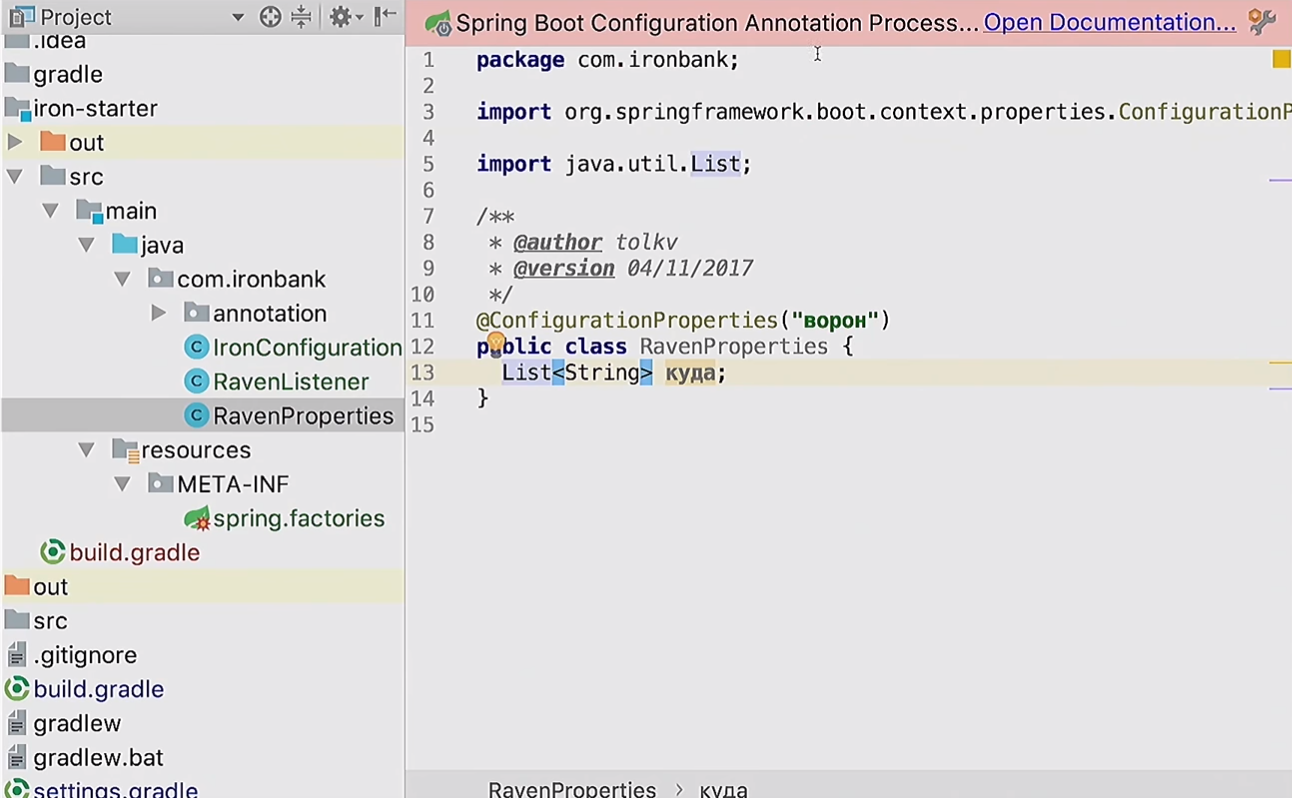This screenshot has width=1292, height=798.
Task: Click the spring.factories leaf icon
Action: [x=197, y=519]
